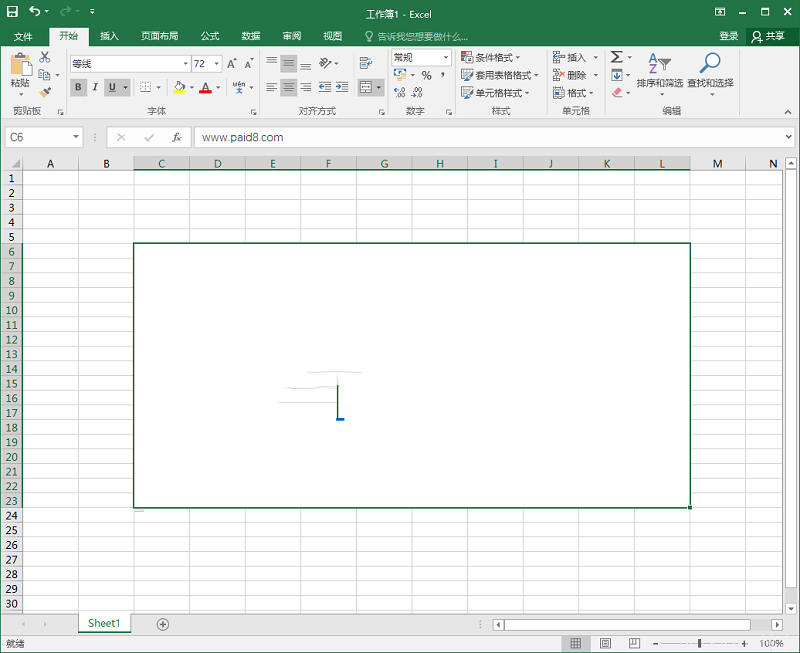Open the font name dropdown (等线)
800x653 pixels.
click(x=186, y=64)
